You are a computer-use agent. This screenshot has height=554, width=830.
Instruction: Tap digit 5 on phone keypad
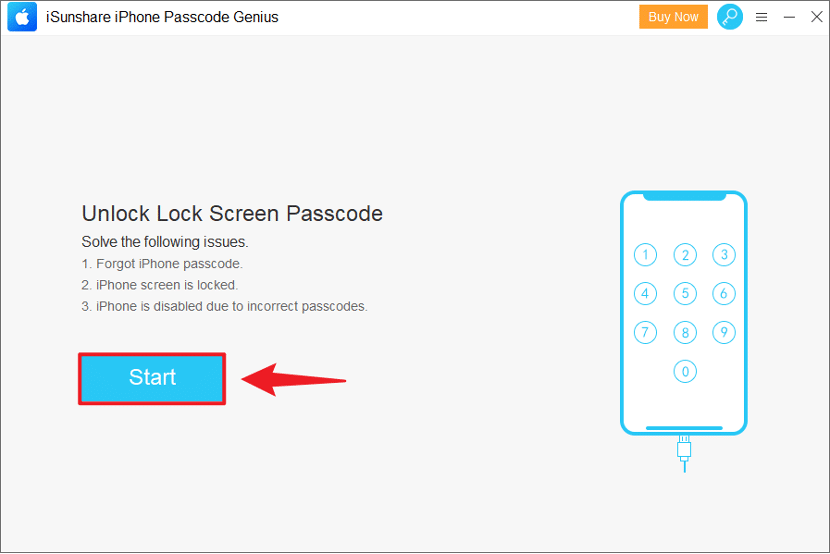click(685, 294)
